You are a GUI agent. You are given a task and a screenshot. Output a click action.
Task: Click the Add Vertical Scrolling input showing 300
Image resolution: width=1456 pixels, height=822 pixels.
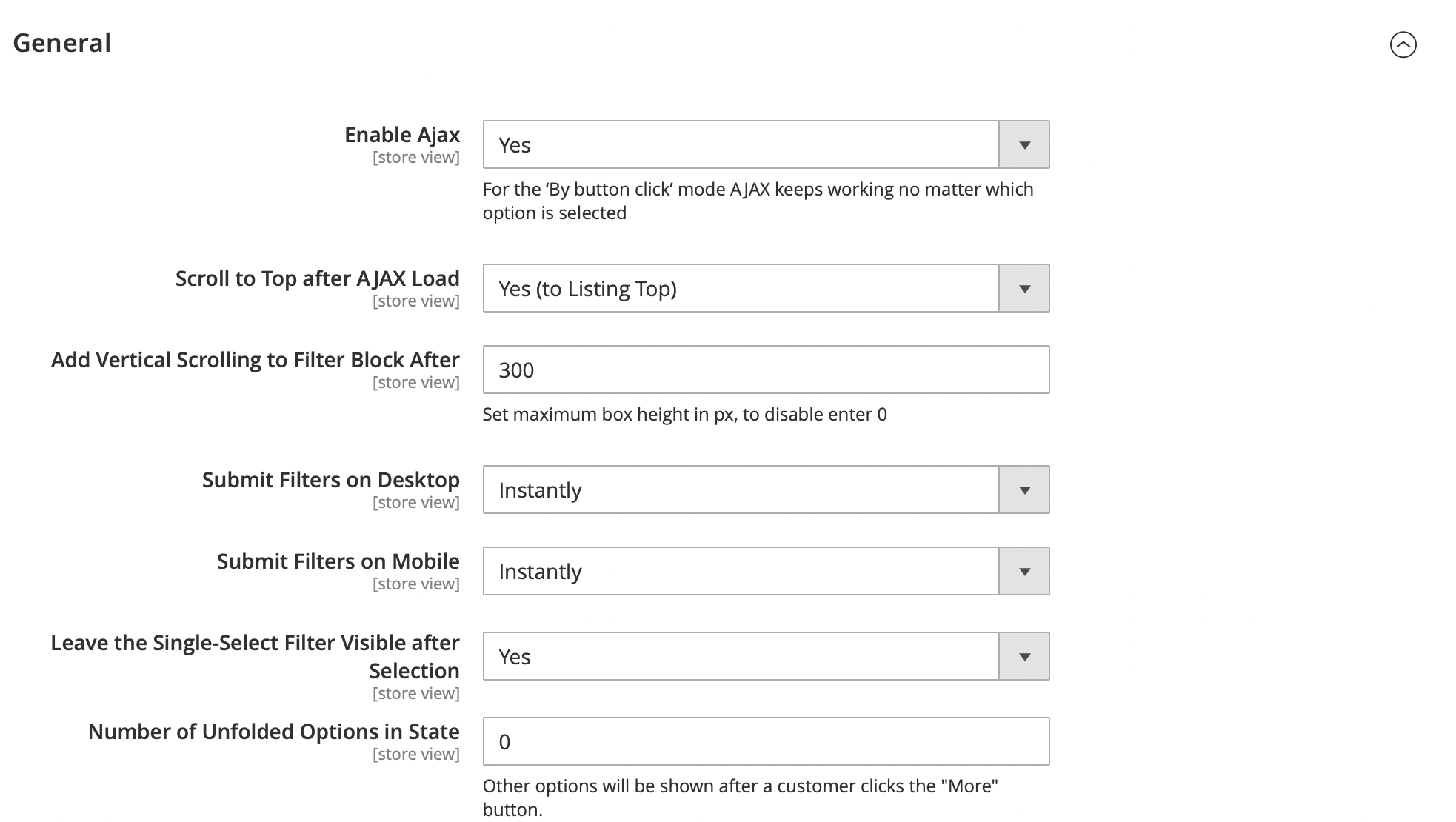tap(766, 370)
